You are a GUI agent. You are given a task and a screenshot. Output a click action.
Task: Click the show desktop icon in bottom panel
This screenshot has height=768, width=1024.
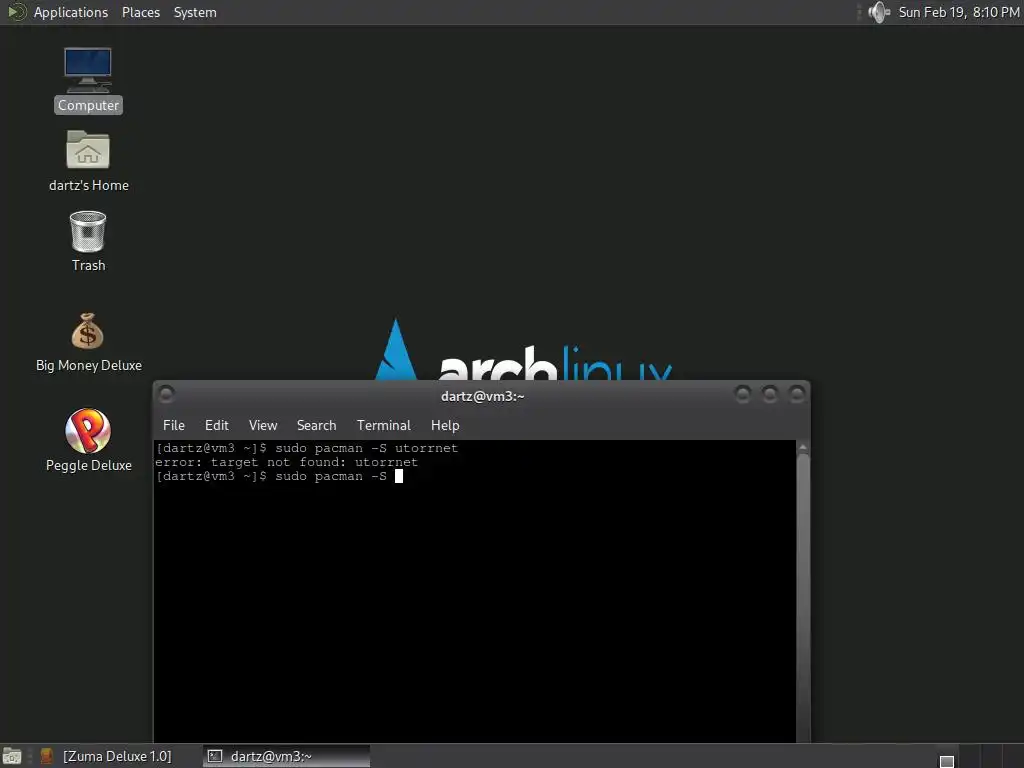click(12, 756)
